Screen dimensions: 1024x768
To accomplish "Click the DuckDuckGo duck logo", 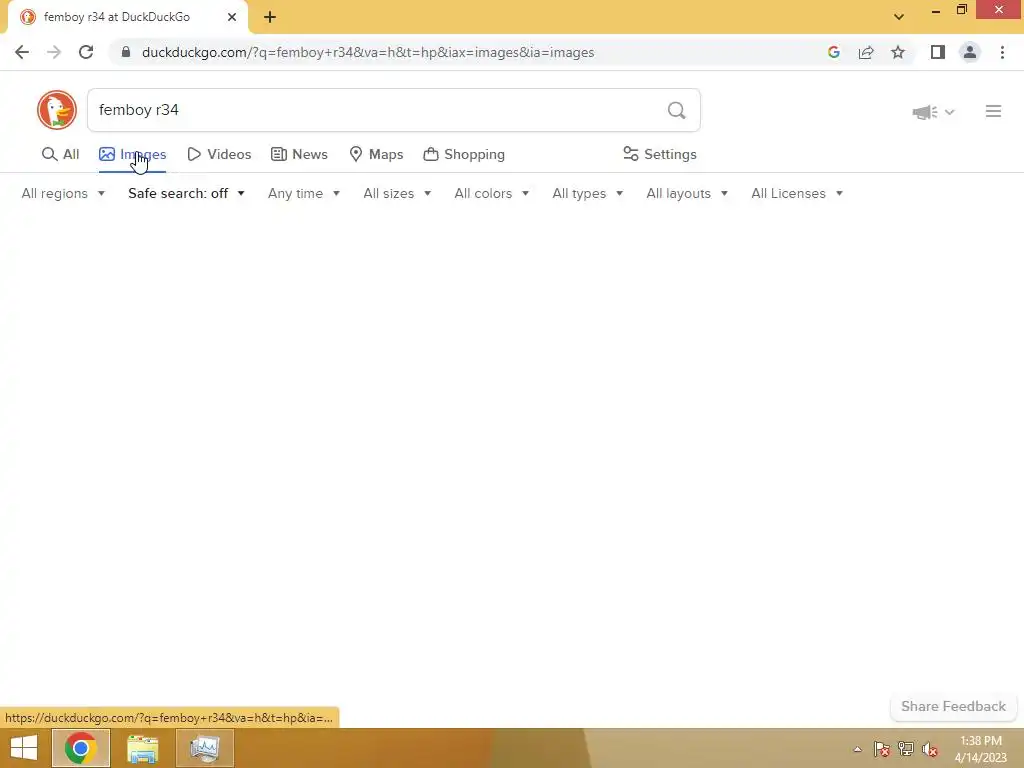I will [57, 110].
